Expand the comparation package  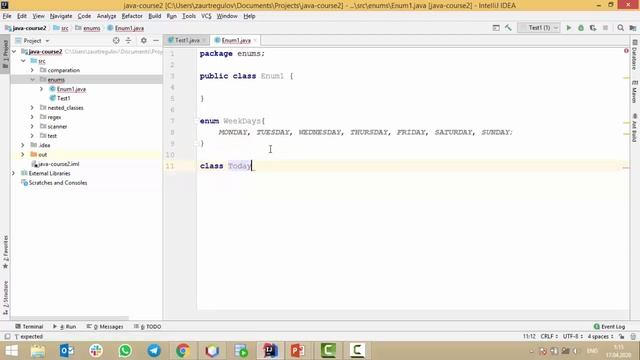click(x=32, y=70)
